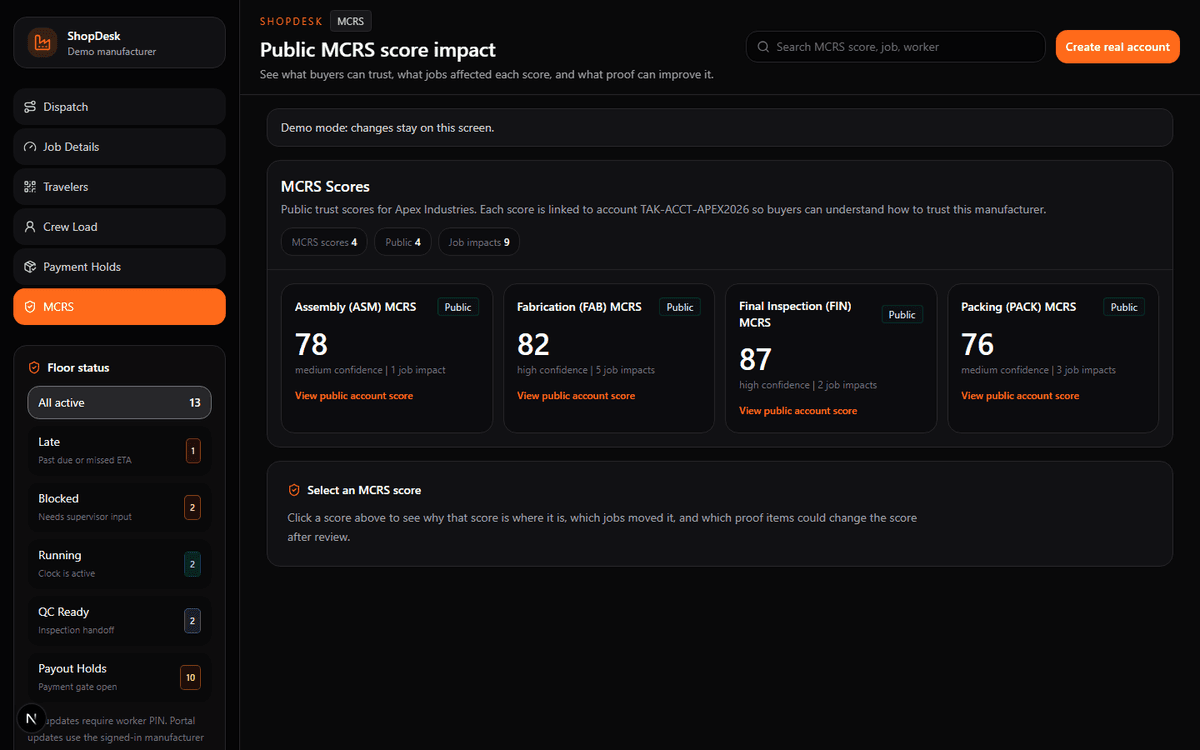Click the Public badge on Packing card
Image resolution: width=1200 pixels, height=750 pixels.
[1124, 307]
